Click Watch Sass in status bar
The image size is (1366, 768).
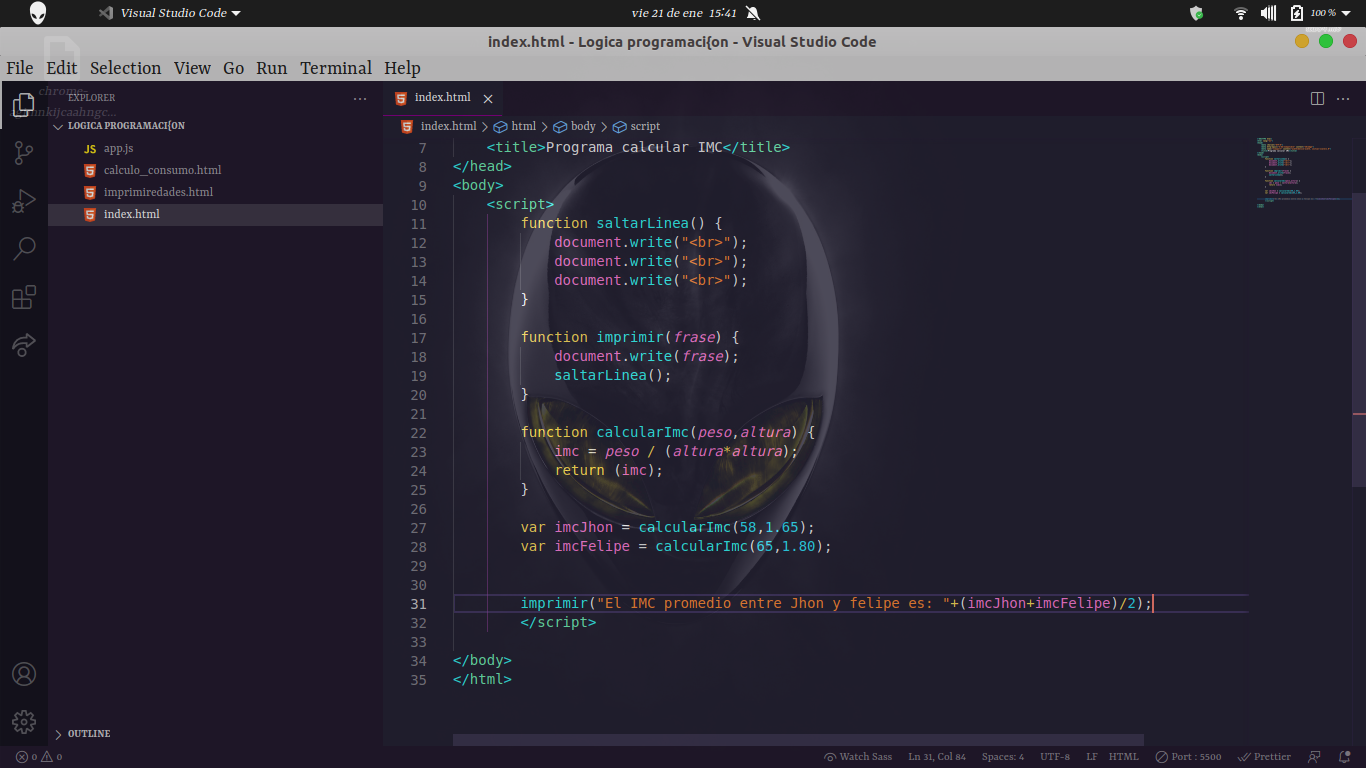pos(857,757)
